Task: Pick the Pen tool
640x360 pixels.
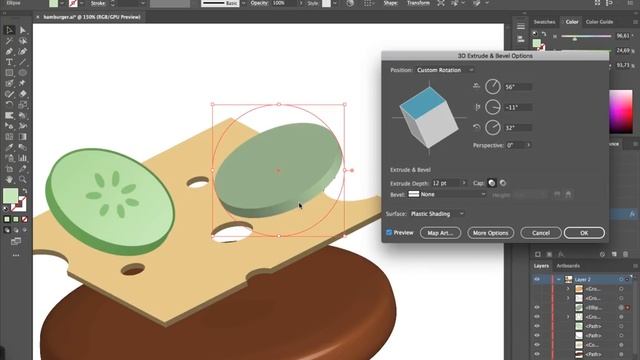Action: coord(9,51)
